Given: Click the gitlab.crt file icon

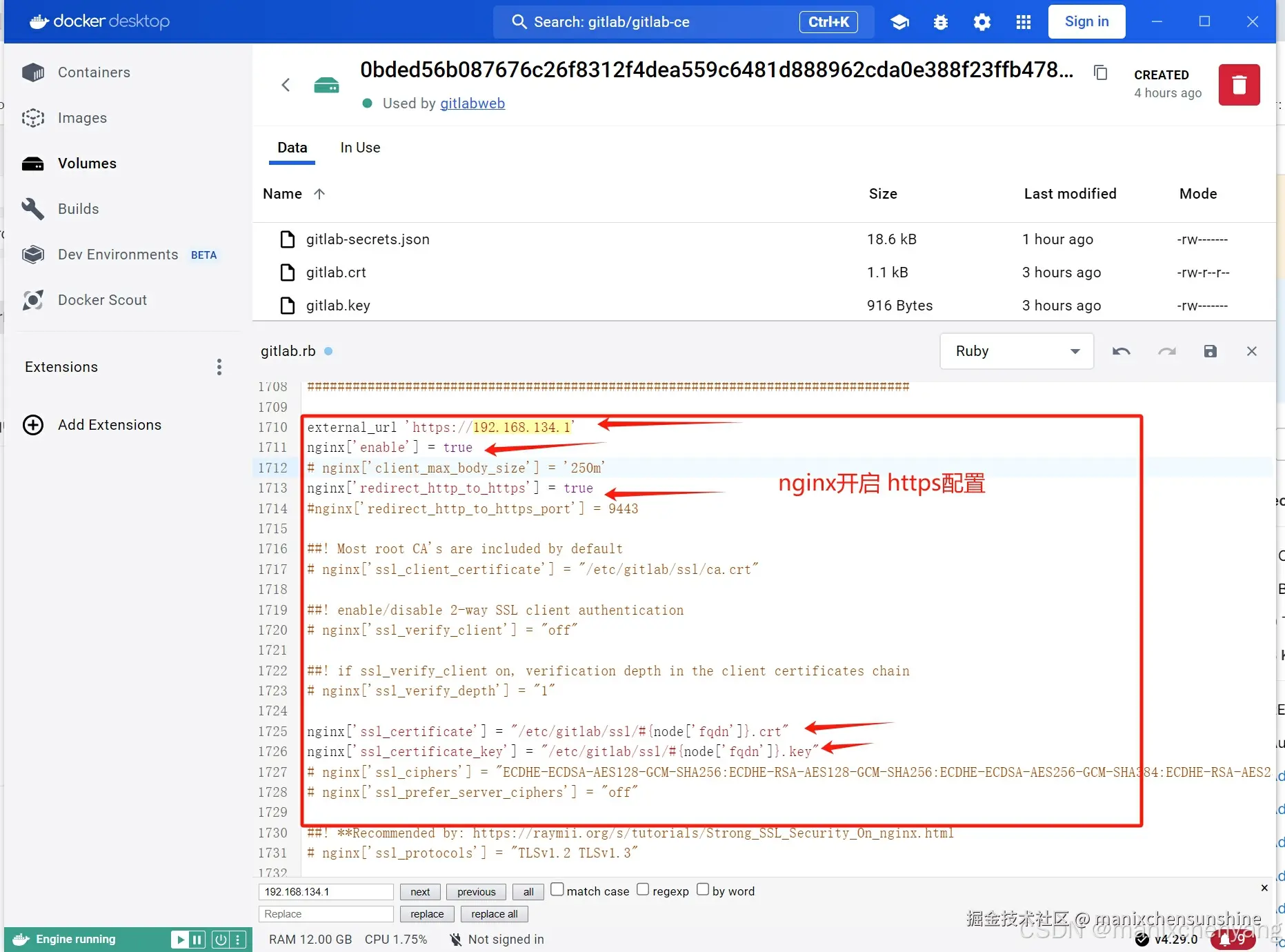Looking at the screenshot, I should point(288,272).
